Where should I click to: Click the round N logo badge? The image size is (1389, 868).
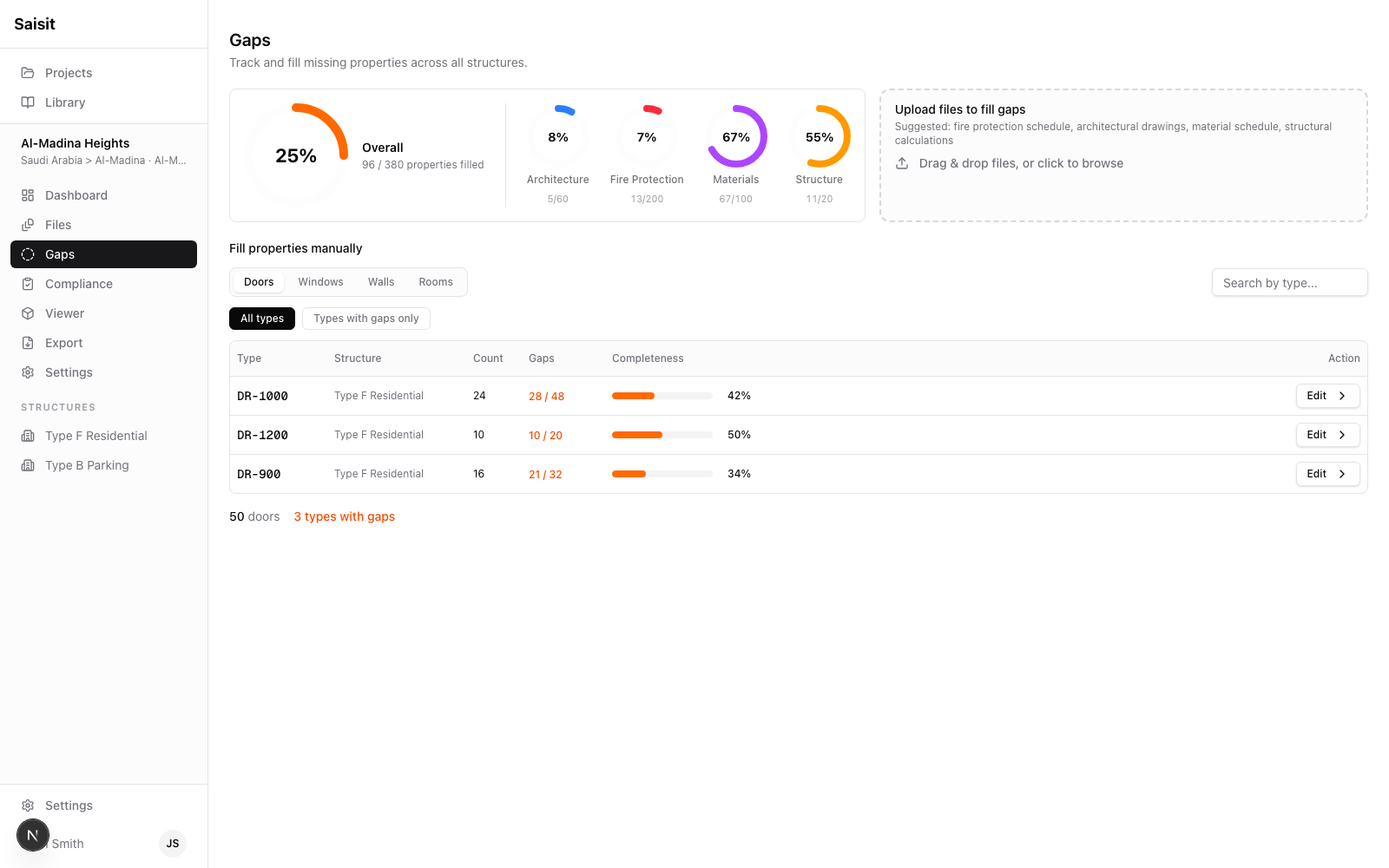pyautogui.click(x=33, y=836)
